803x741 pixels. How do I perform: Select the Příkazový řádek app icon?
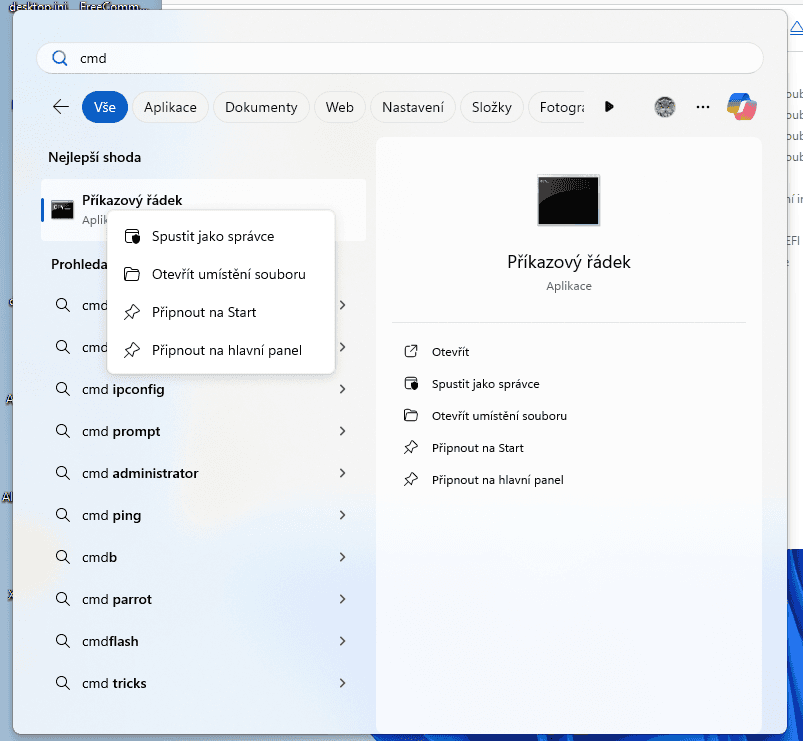(61, 210)
